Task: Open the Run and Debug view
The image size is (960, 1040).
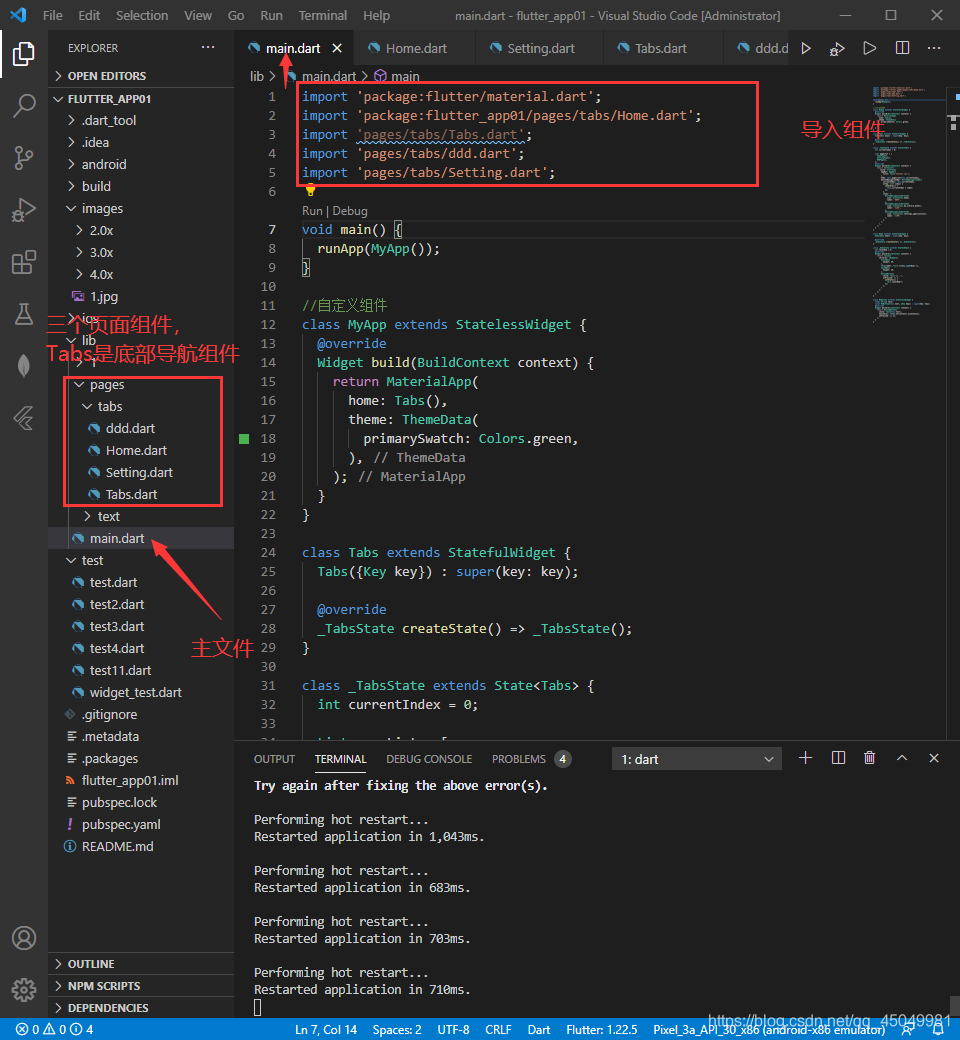Action: [x=24, y=210]
